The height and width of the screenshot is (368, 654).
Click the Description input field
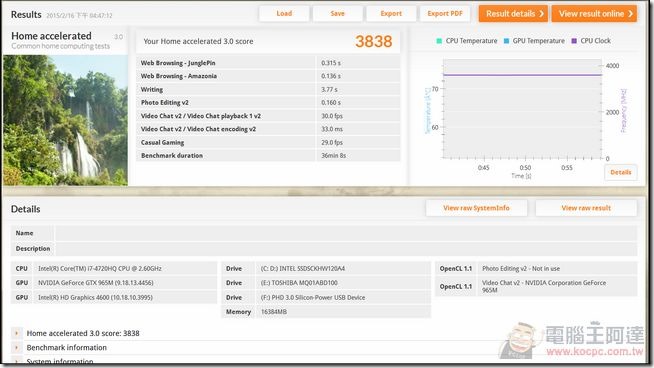tap(346, 249)
